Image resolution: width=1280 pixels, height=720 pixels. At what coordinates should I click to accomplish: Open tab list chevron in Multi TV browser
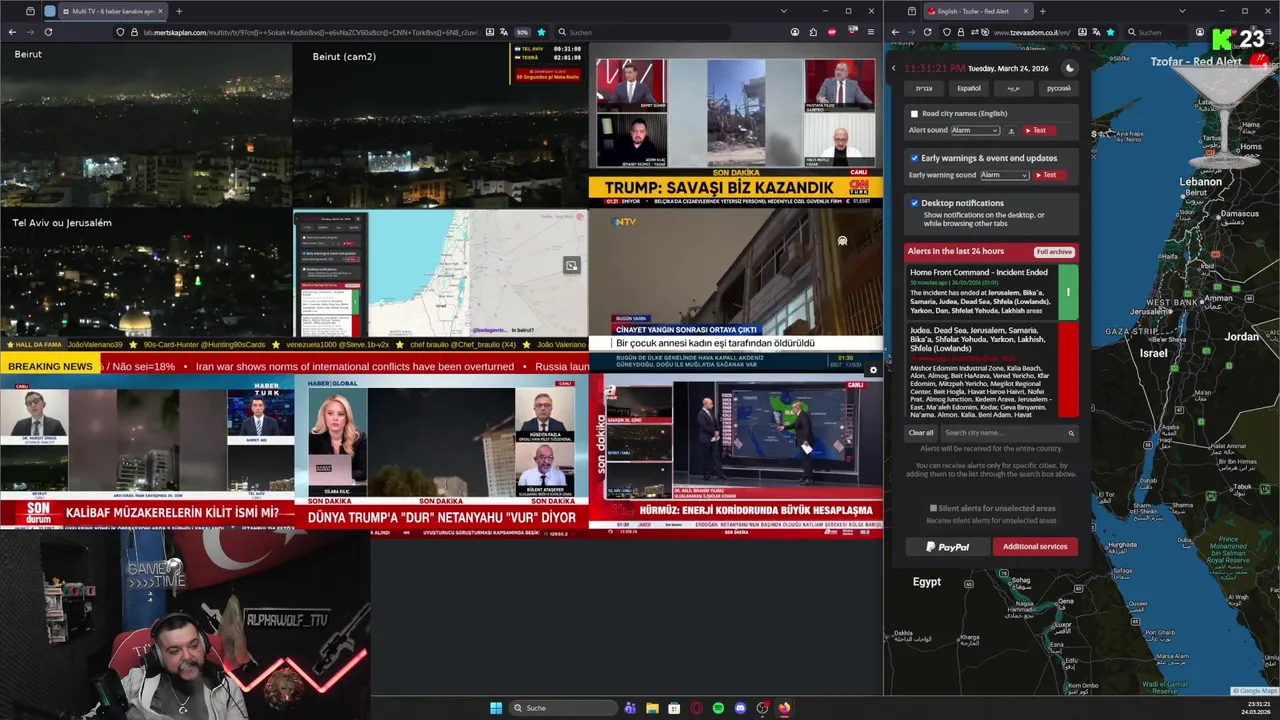(x=783, y=11)
